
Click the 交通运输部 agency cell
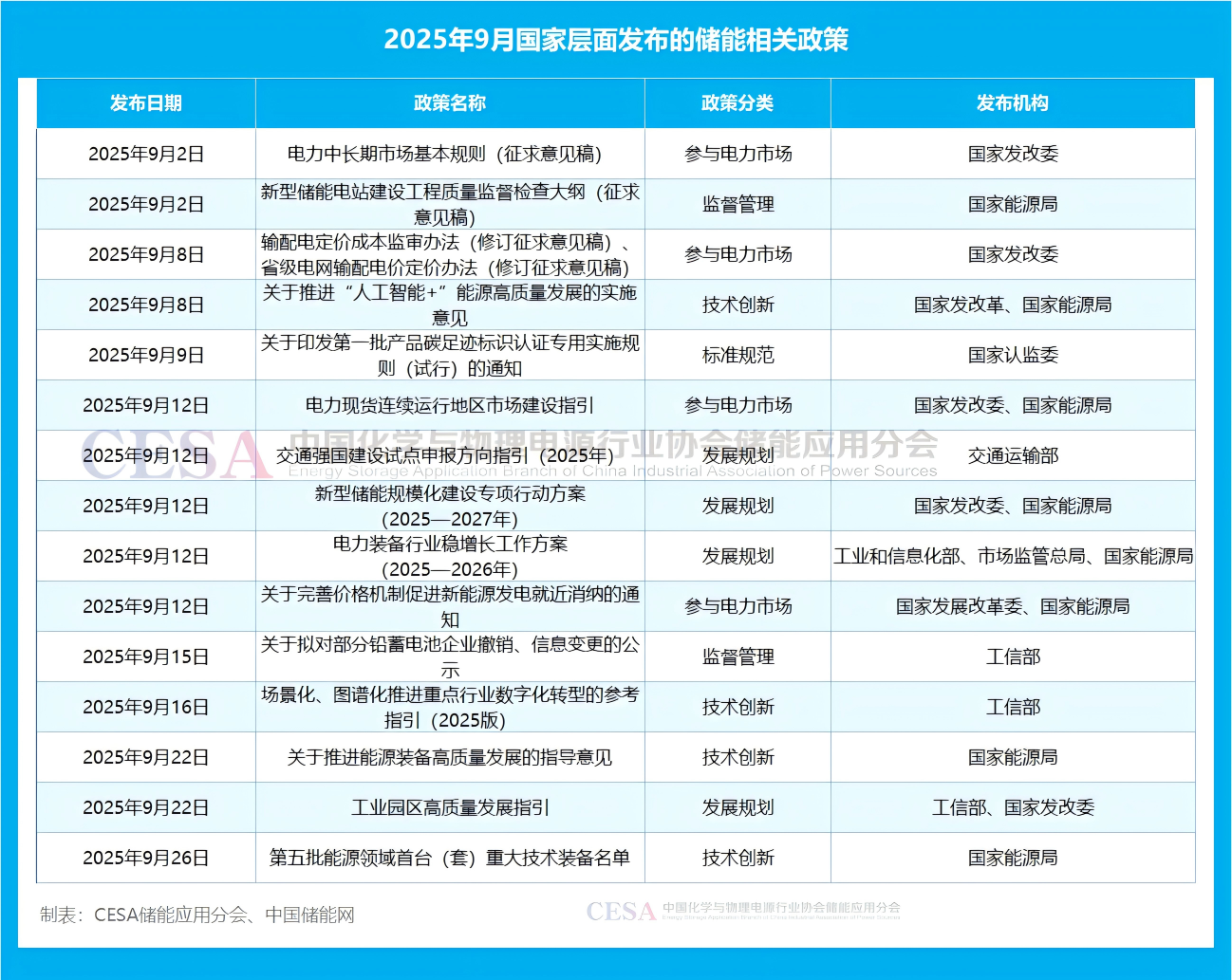1013,455
